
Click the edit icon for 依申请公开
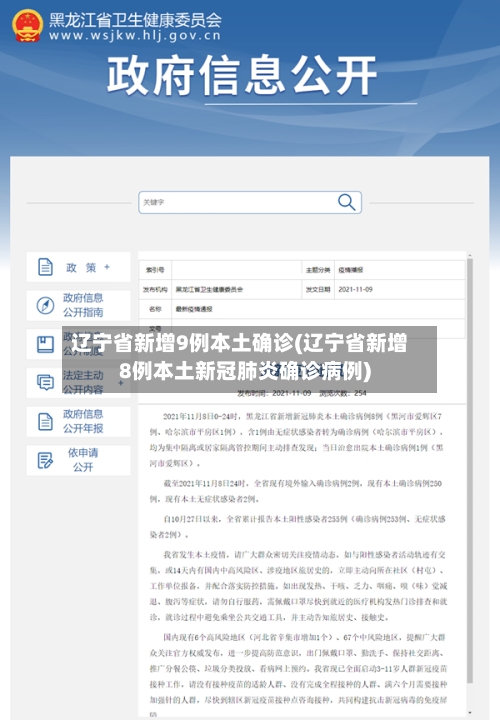pos(45,460)
